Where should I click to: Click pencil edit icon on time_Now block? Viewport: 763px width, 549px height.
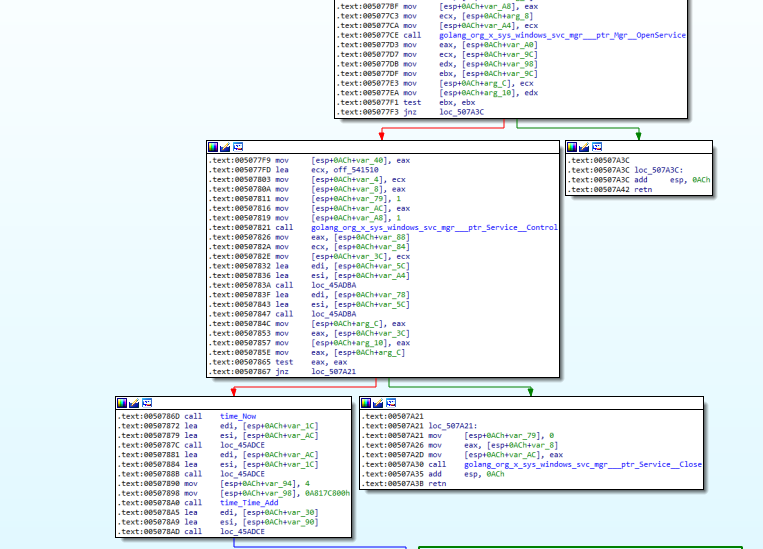pyautogui.click(x=135, y=403)
